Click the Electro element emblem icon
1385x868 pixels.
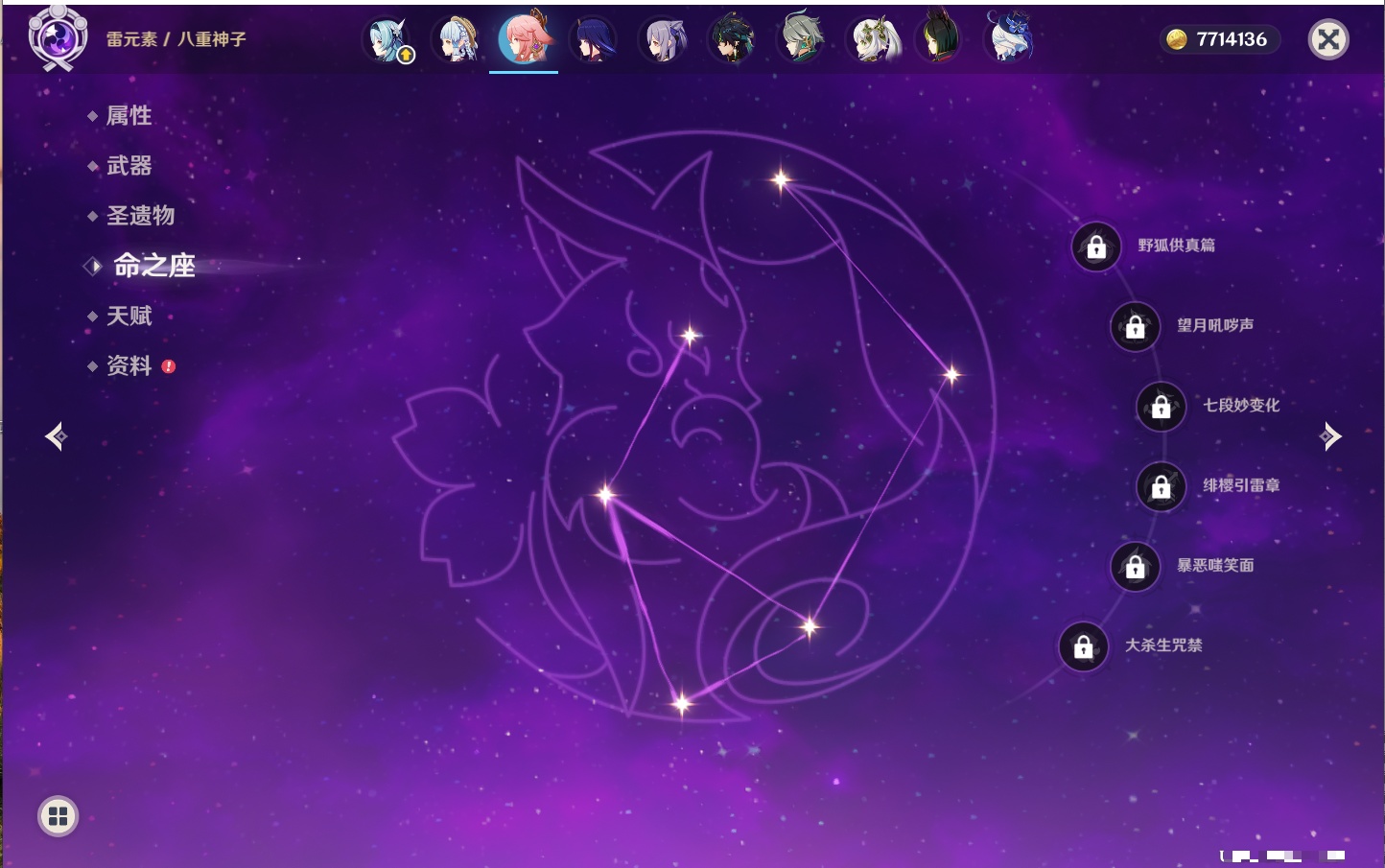58,38
